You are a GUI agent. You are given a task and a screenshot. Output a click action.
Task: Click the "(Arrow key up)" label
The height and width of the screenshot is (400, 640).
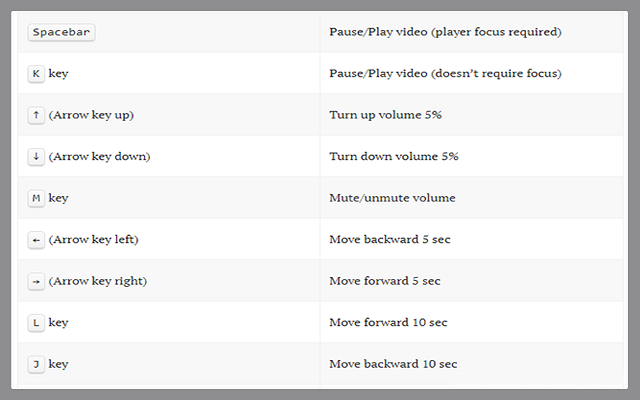[91, 115]
